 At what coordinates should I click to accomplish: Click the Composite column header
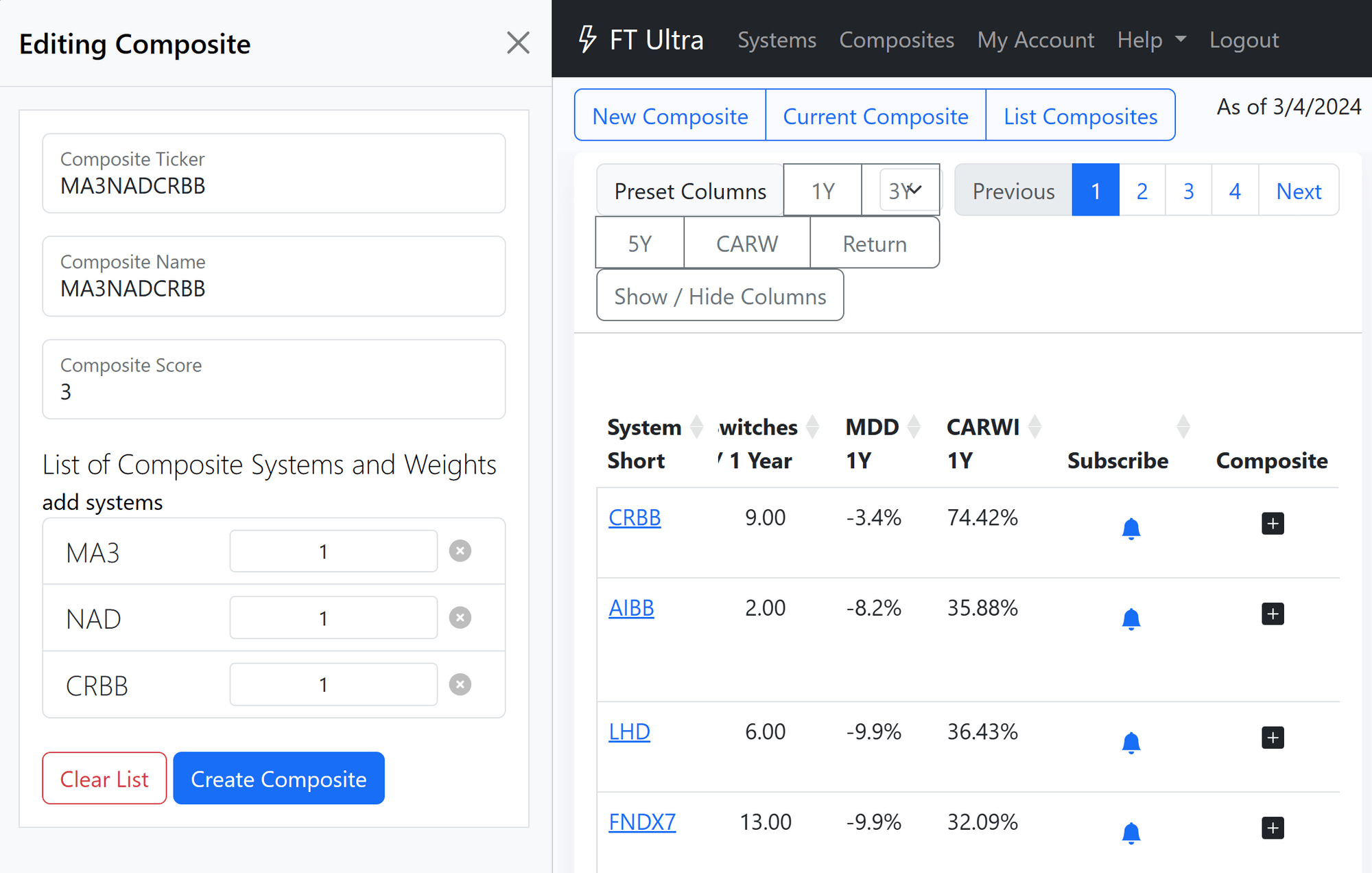(1272, 461)
